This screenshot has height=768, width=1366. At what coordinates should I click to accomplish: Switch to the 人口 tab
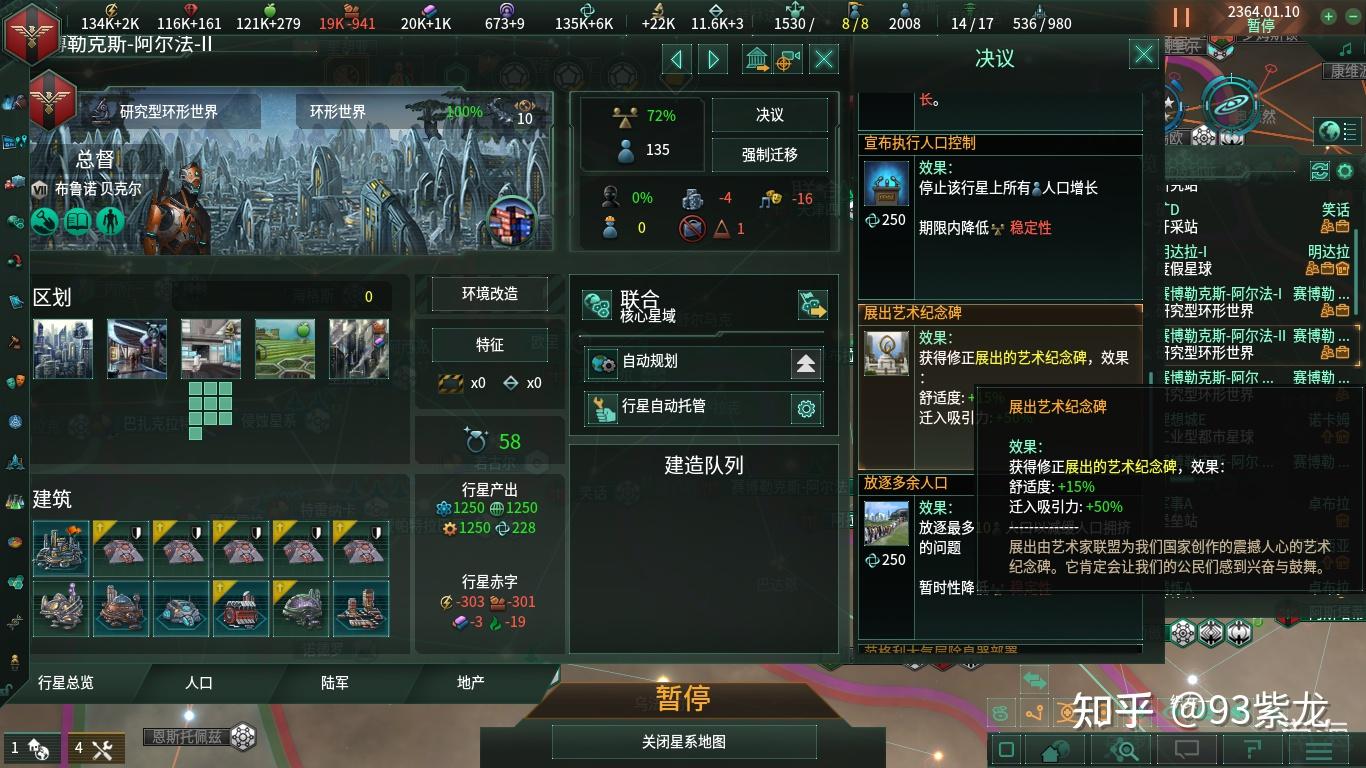pyautogui.click(x=199, y=683)
